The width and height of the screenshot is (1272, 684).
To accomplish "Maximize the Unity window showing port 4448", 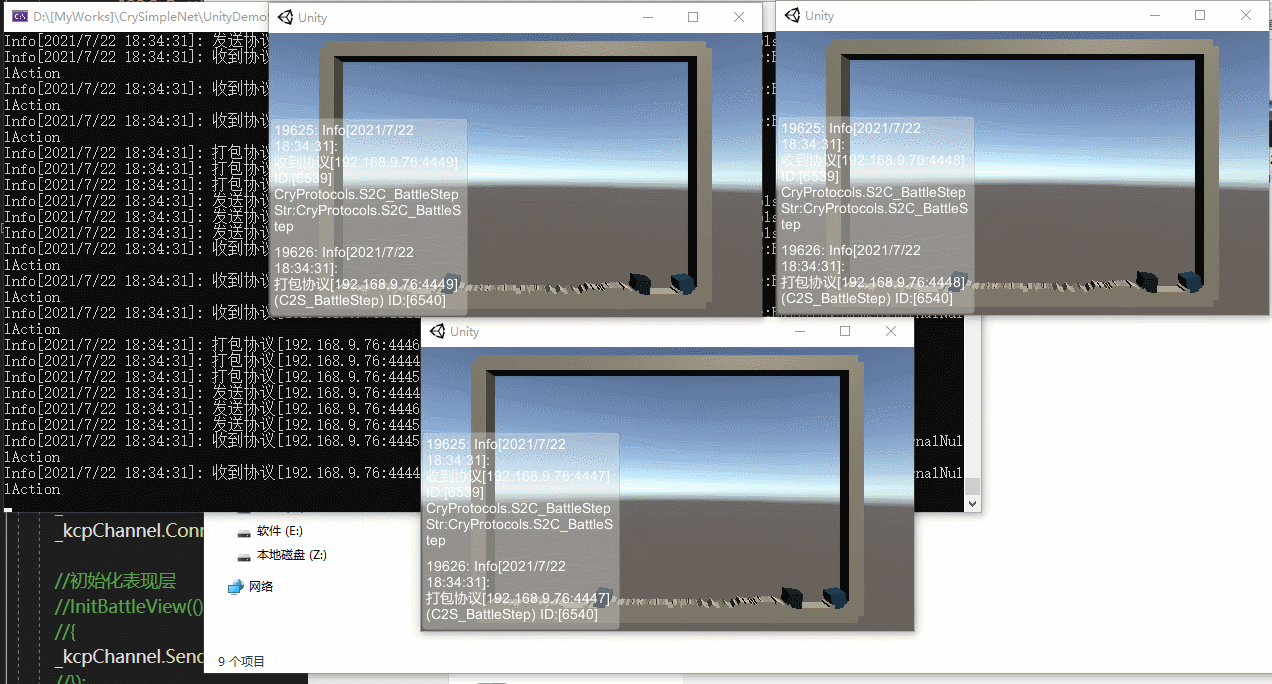I will (x=1200, y=15).
